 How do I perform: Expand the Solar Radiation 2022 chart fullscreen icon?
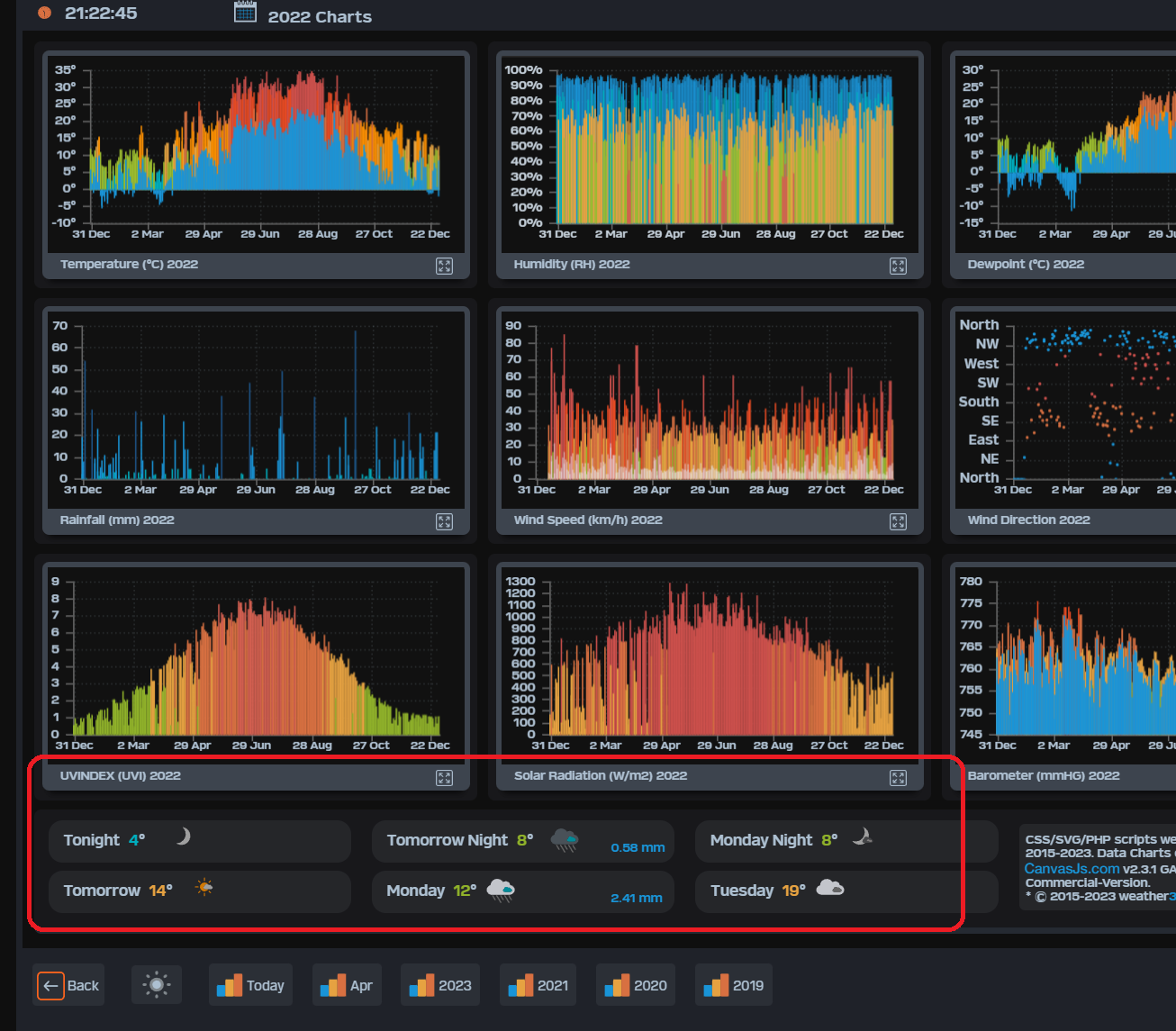click(899, 777)
